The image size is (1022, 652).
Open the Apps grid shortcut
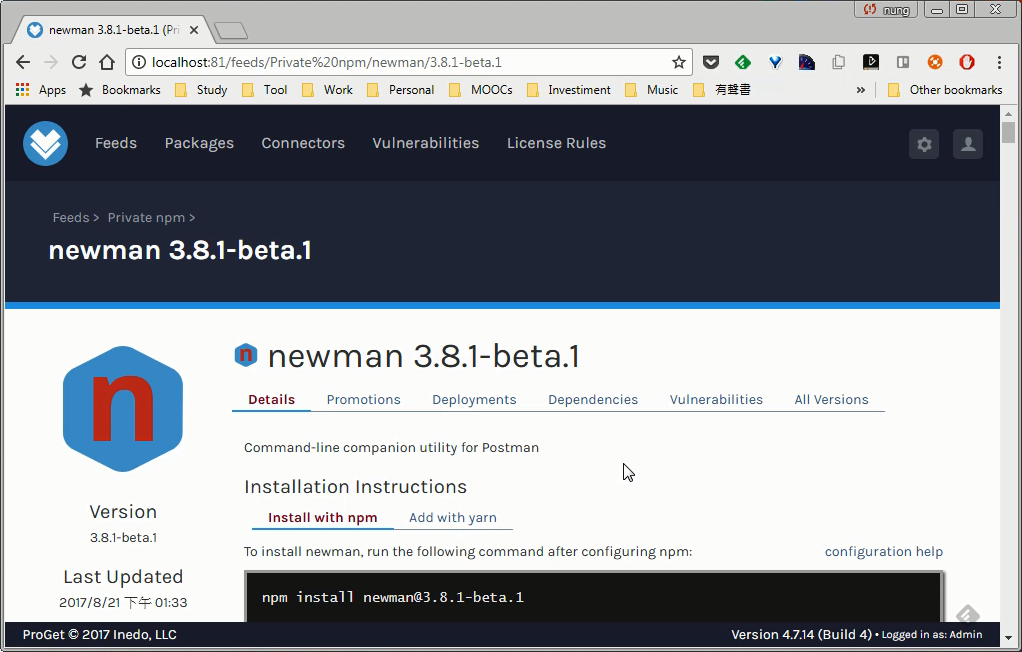[x=40, y=90]
